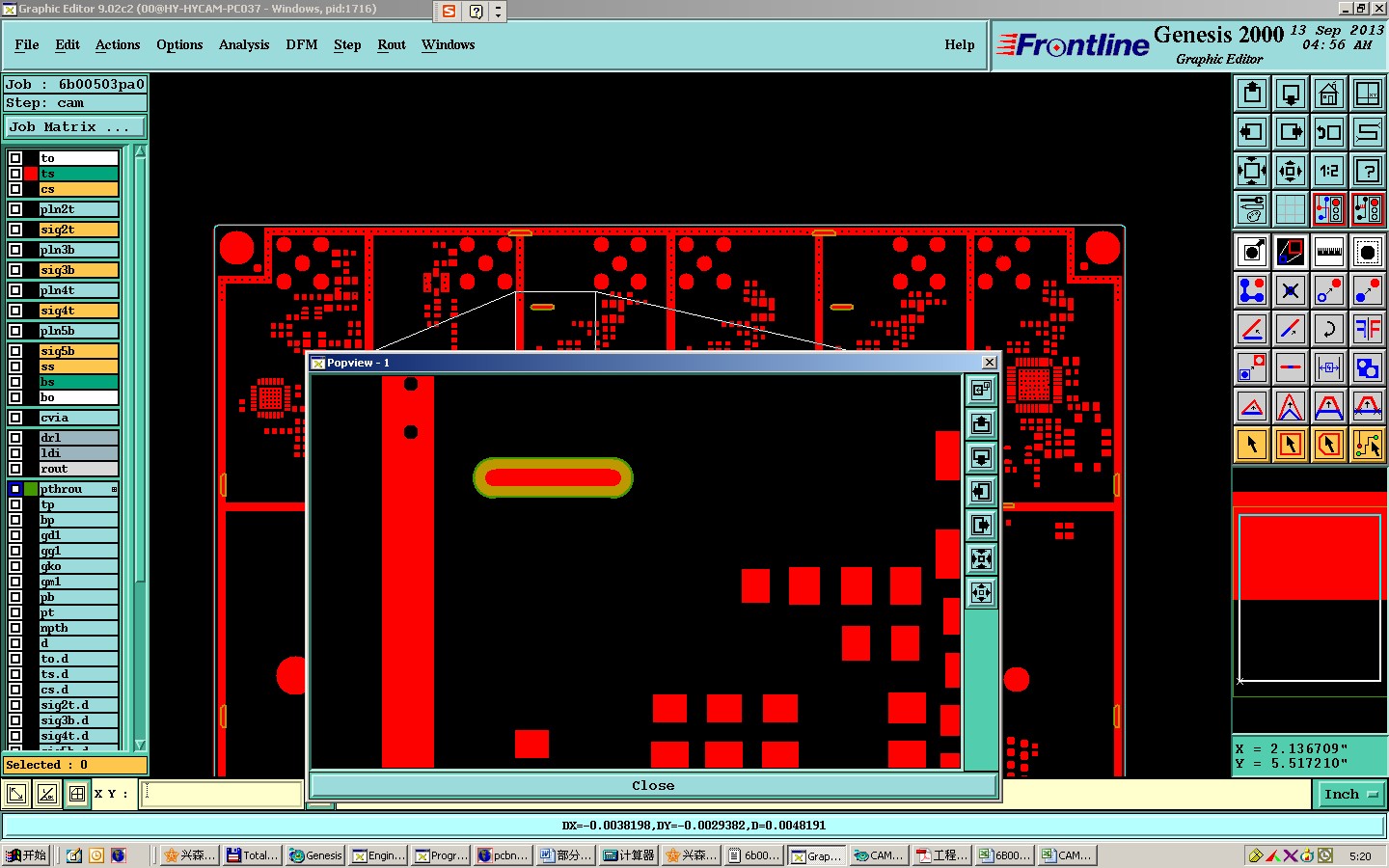Toggle display box for layer pthrou
This screenshot has width=1389, height=868.
pyautogui.click(x=15, y=489)
